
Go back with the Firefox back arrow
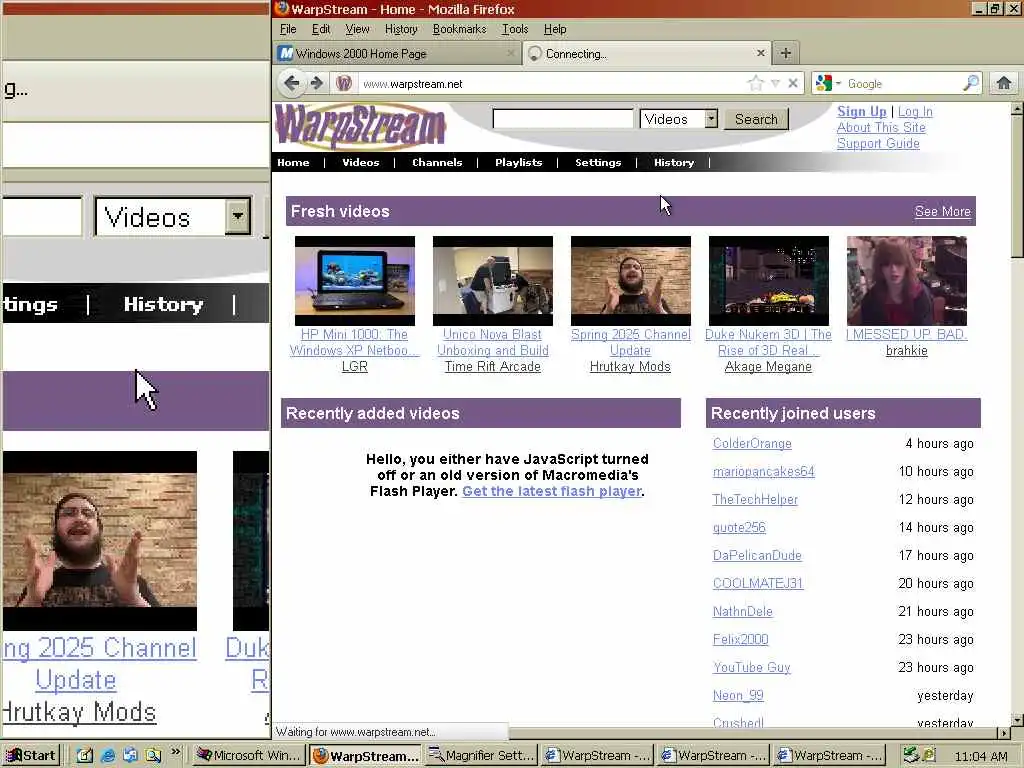(292, 84)
